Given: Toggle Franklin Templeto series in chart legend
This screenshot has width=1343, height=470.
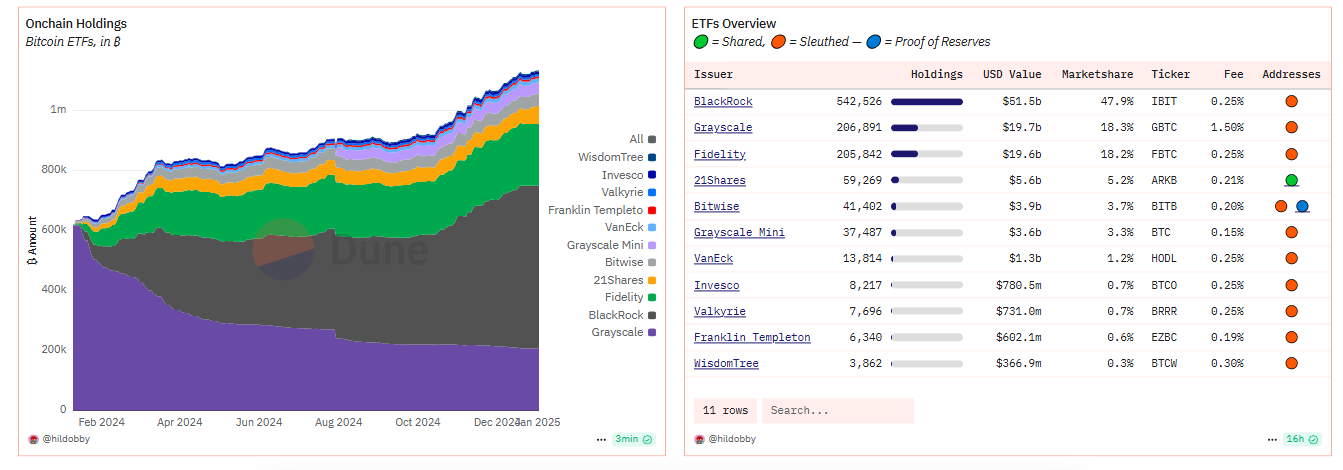Looking at the screenshot, I should pyautogui.click(x=602, y=210).
